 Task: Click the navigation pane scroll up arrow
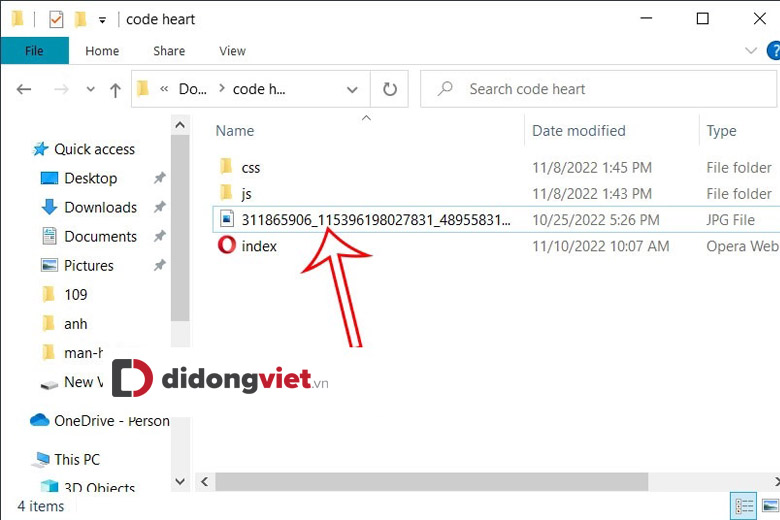click(x=180, y=125)
